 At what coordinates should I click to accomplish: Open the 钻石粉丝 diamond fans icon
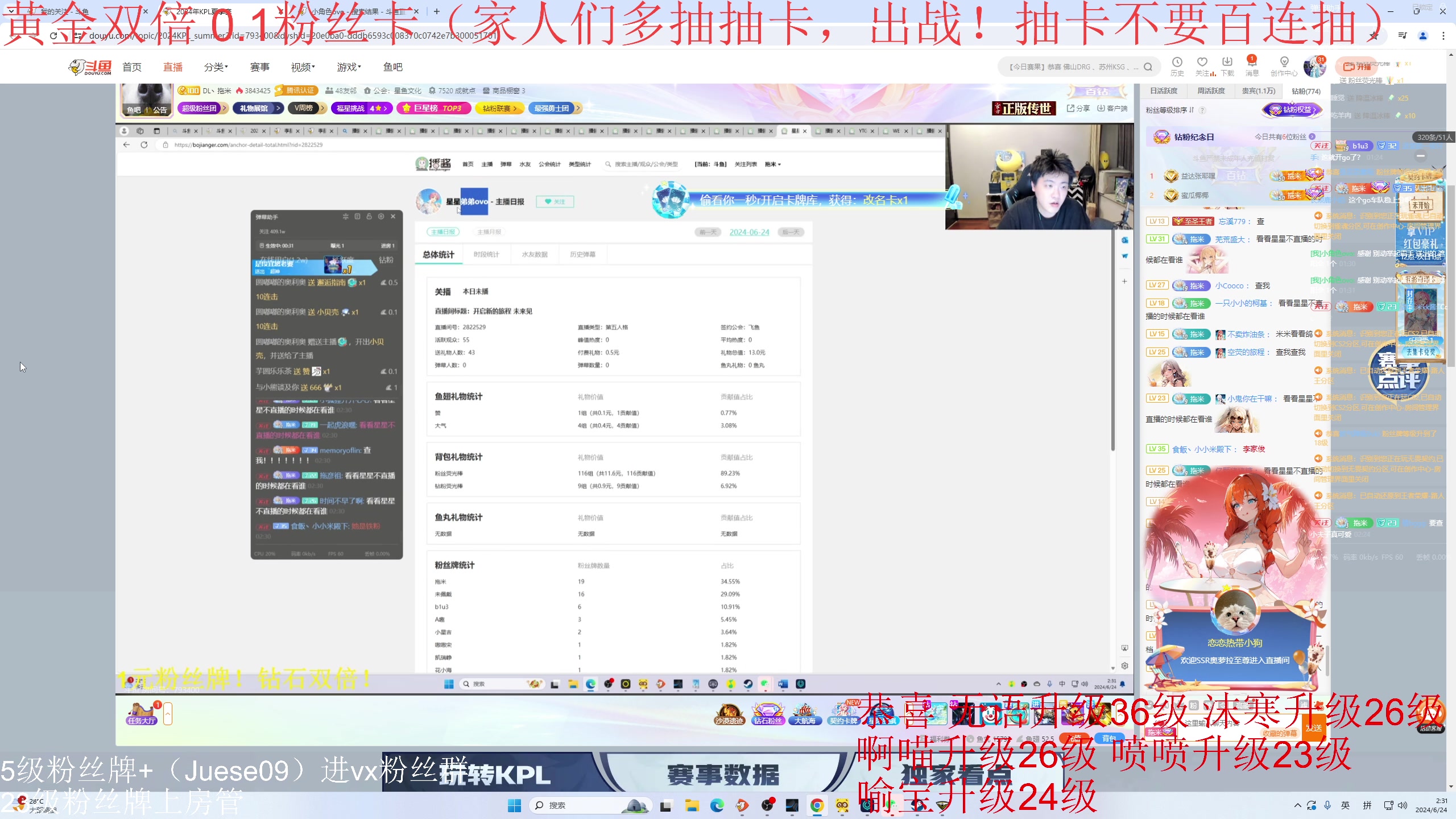click(768, 714)
